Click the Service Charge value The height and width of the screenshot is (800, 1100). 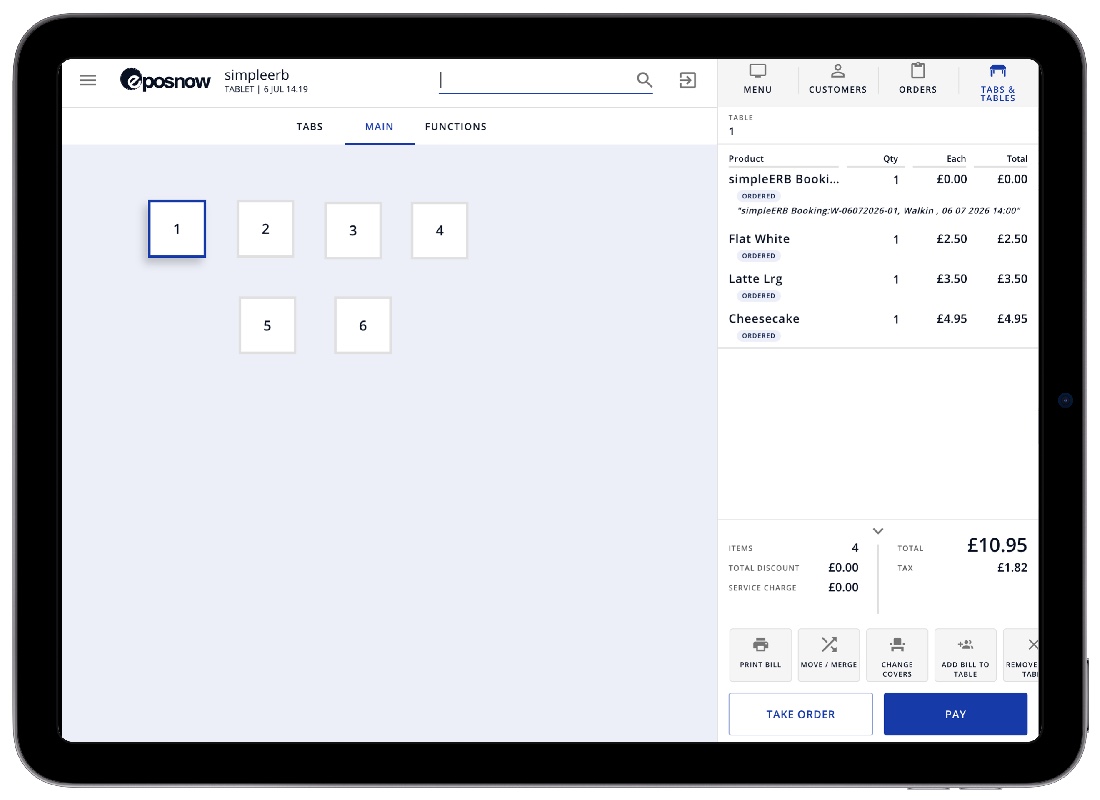tap(843, 587)
